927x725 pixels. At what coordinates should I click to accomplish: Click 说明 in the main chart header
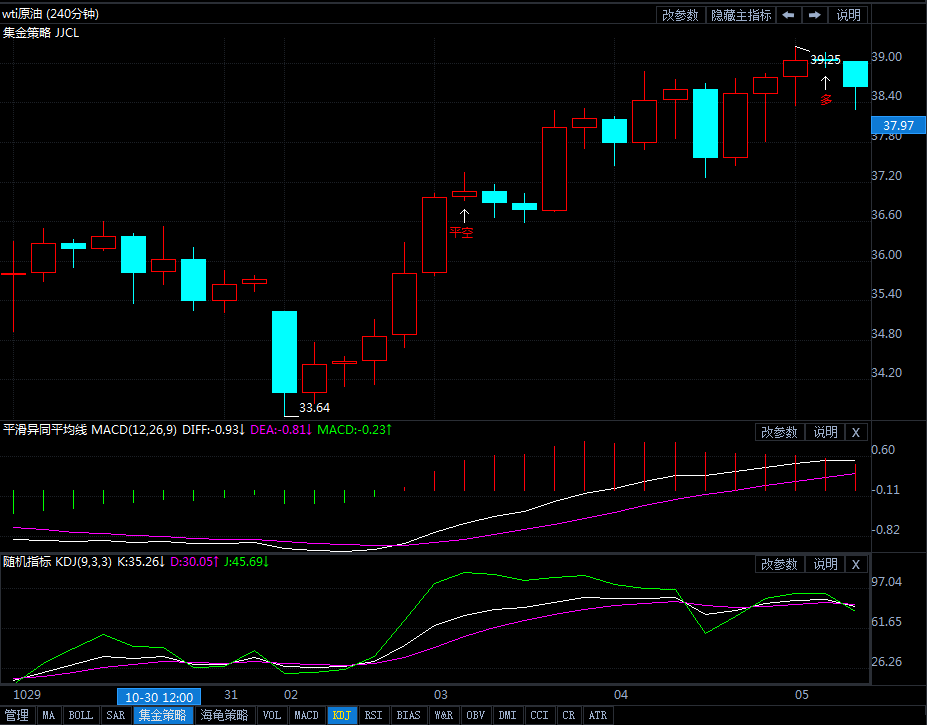point(848,15)
